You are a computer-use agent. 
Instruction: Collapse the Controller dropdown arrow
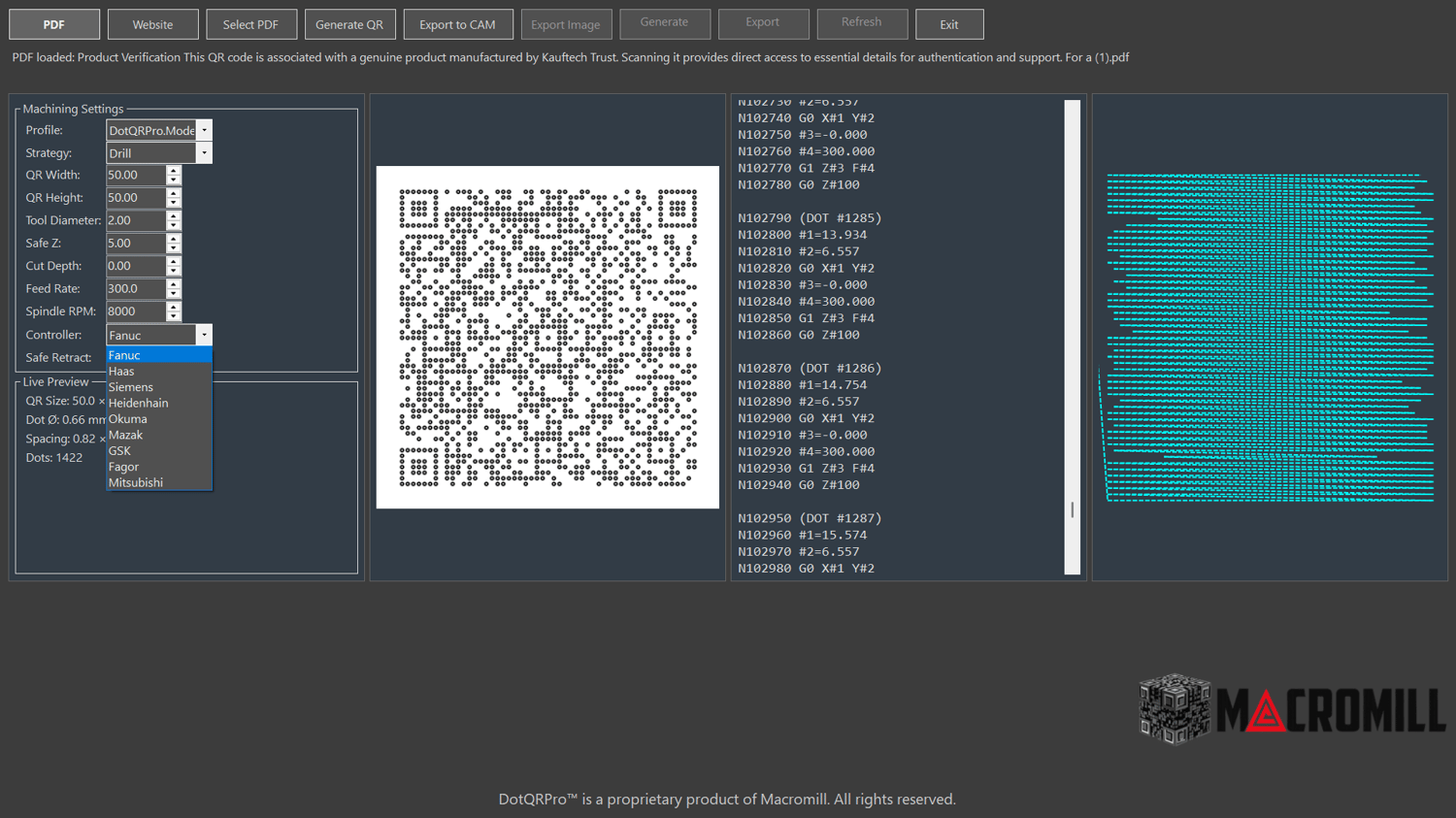pyautogui.click(x=204, y=335)
